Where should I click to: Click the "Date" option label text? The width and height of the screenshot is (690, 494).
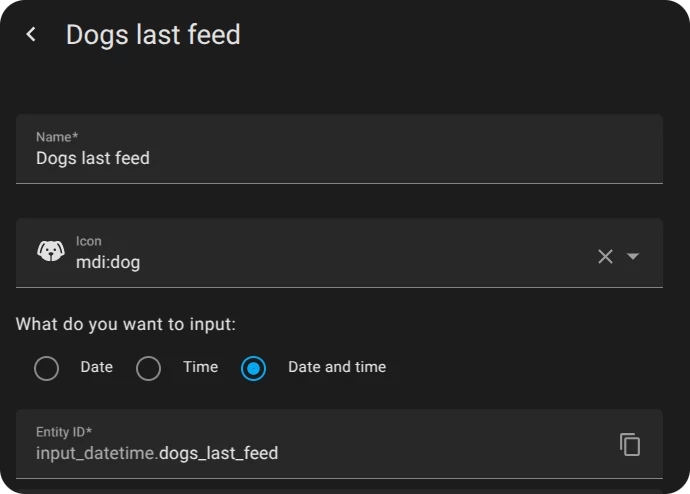97,367
